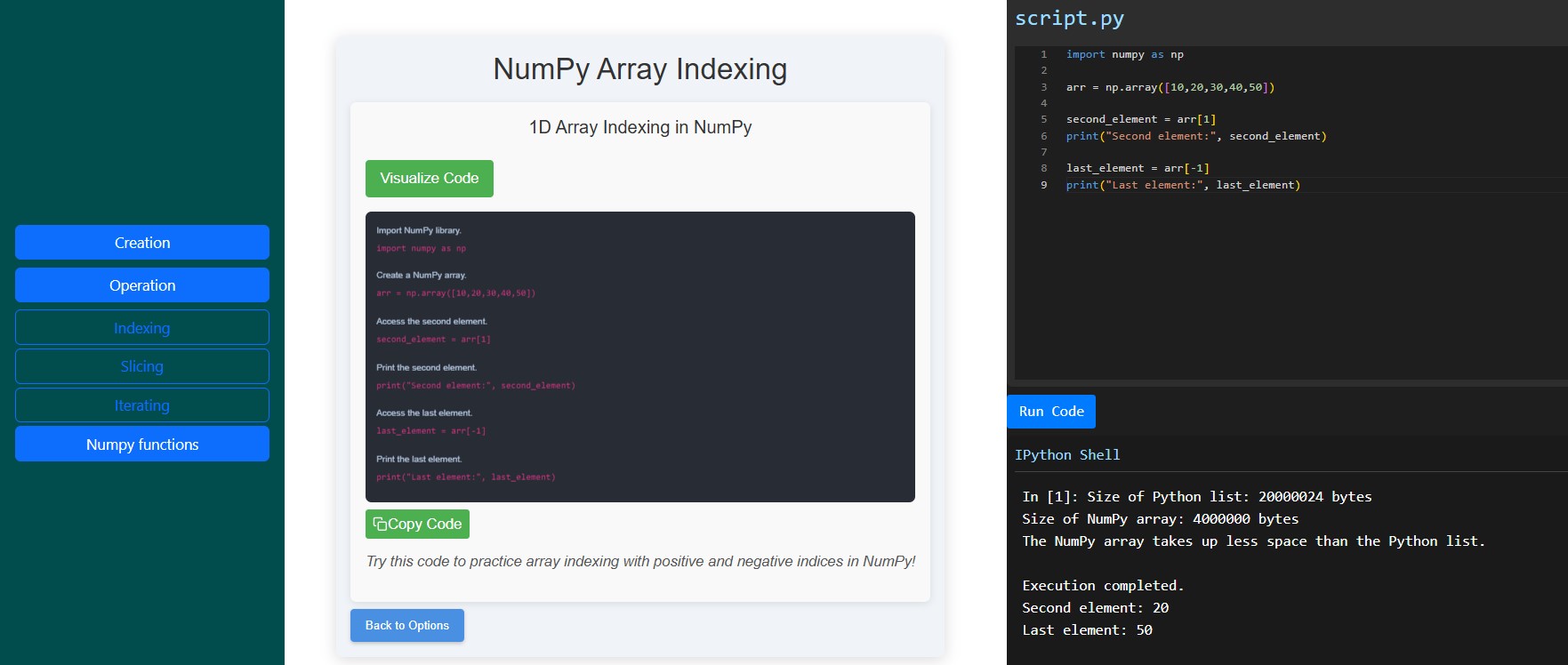
Task: Click the 'Print the last element.' comment
Action: coord(419,460)
